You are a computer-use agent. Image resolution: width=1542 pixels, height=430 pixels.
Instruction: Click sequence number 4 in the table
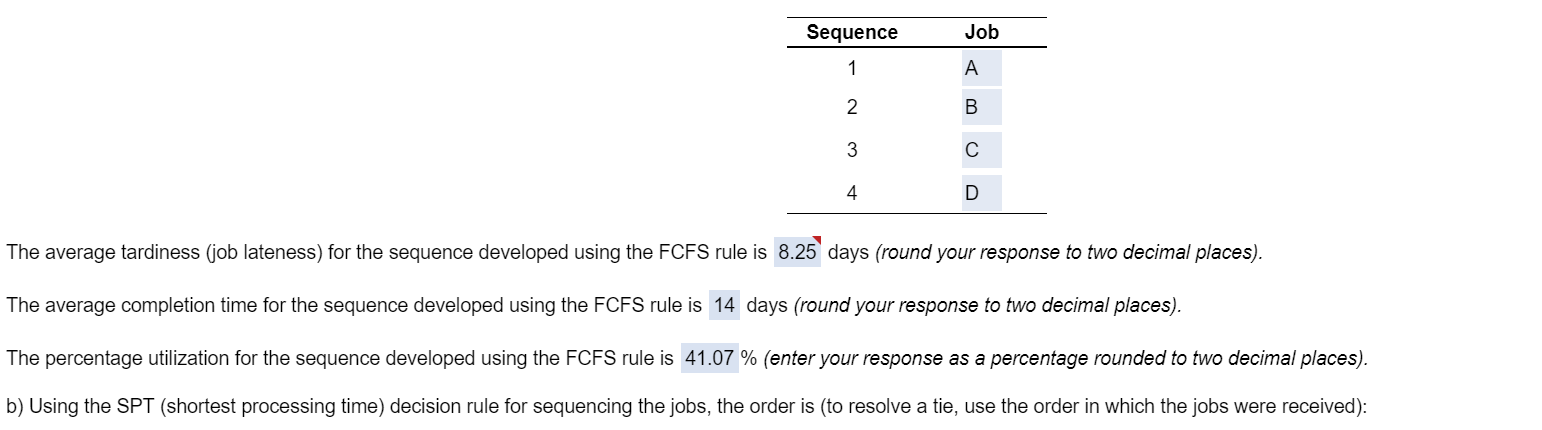(852, 193)
